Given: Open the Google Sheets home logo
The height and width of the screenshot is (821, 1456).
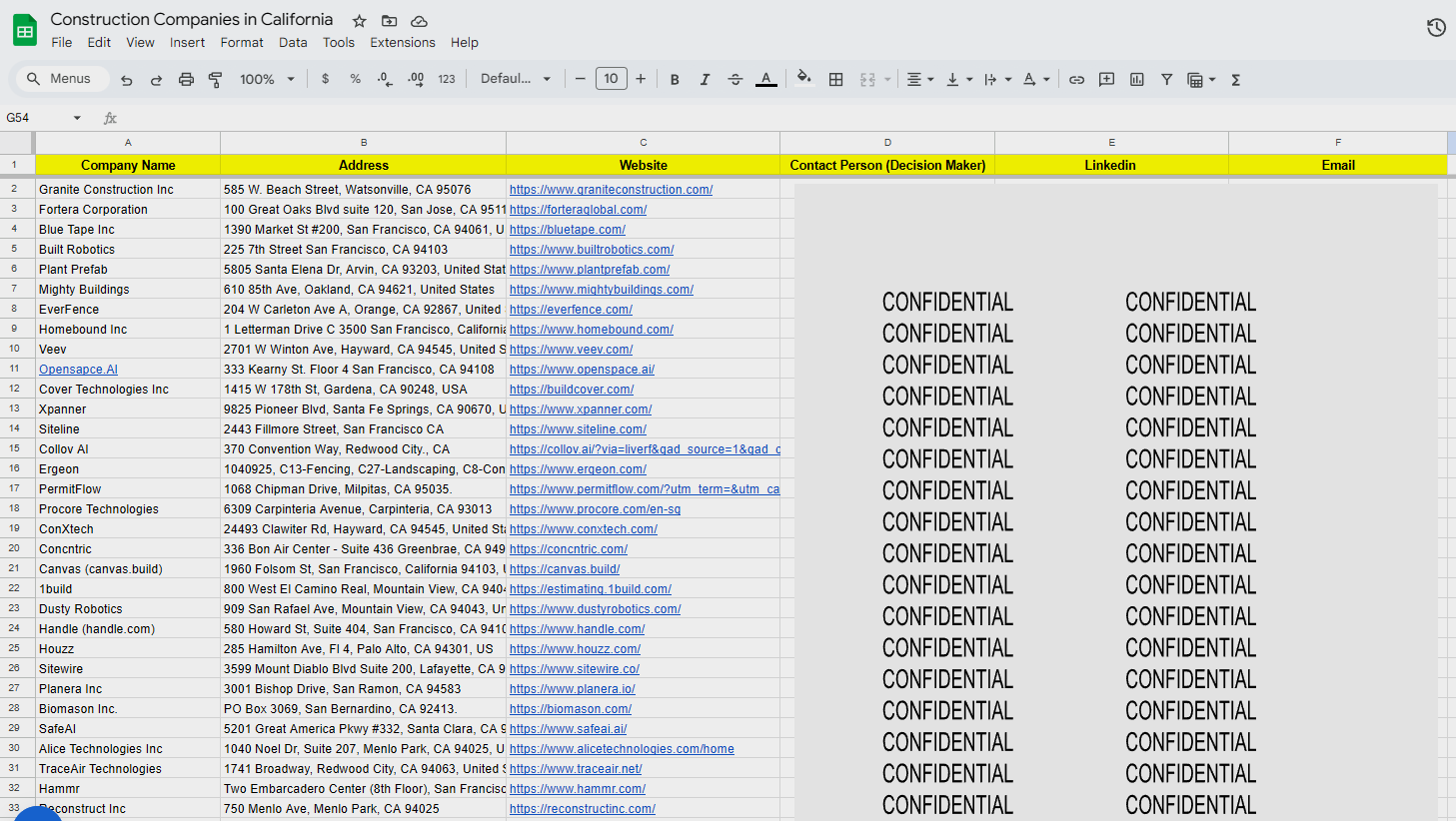Looking at the screenshot, I should (25, 30).
